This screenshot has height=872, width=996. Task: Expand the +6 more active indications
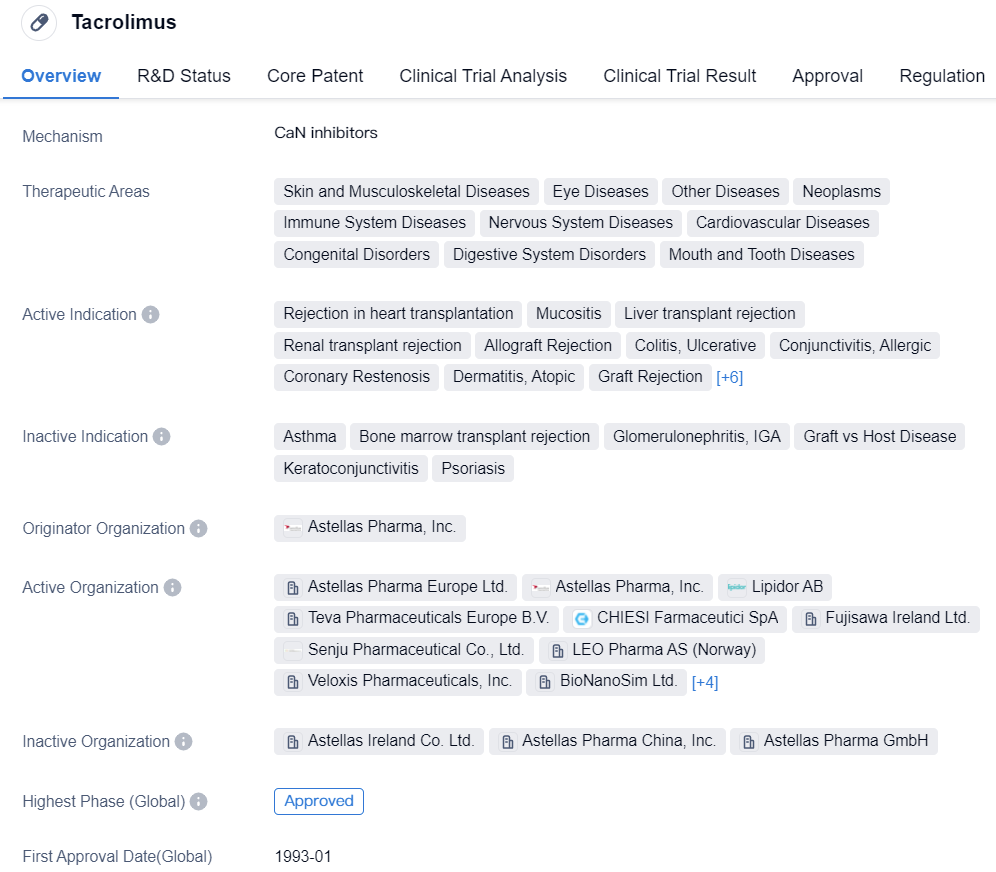729,378
